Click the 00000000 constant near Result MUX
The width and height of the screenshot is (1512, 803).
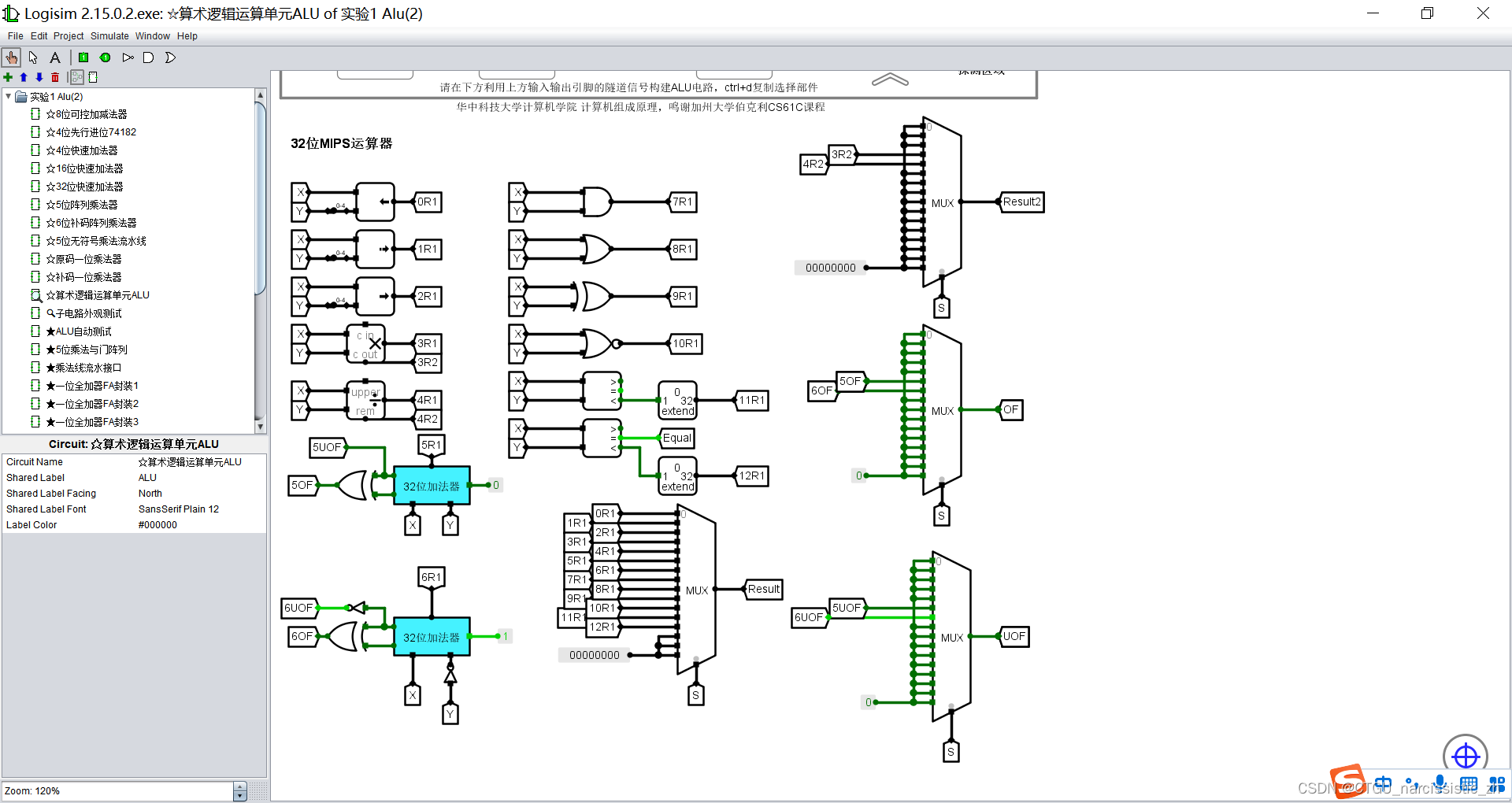click(x=595, y=655)
